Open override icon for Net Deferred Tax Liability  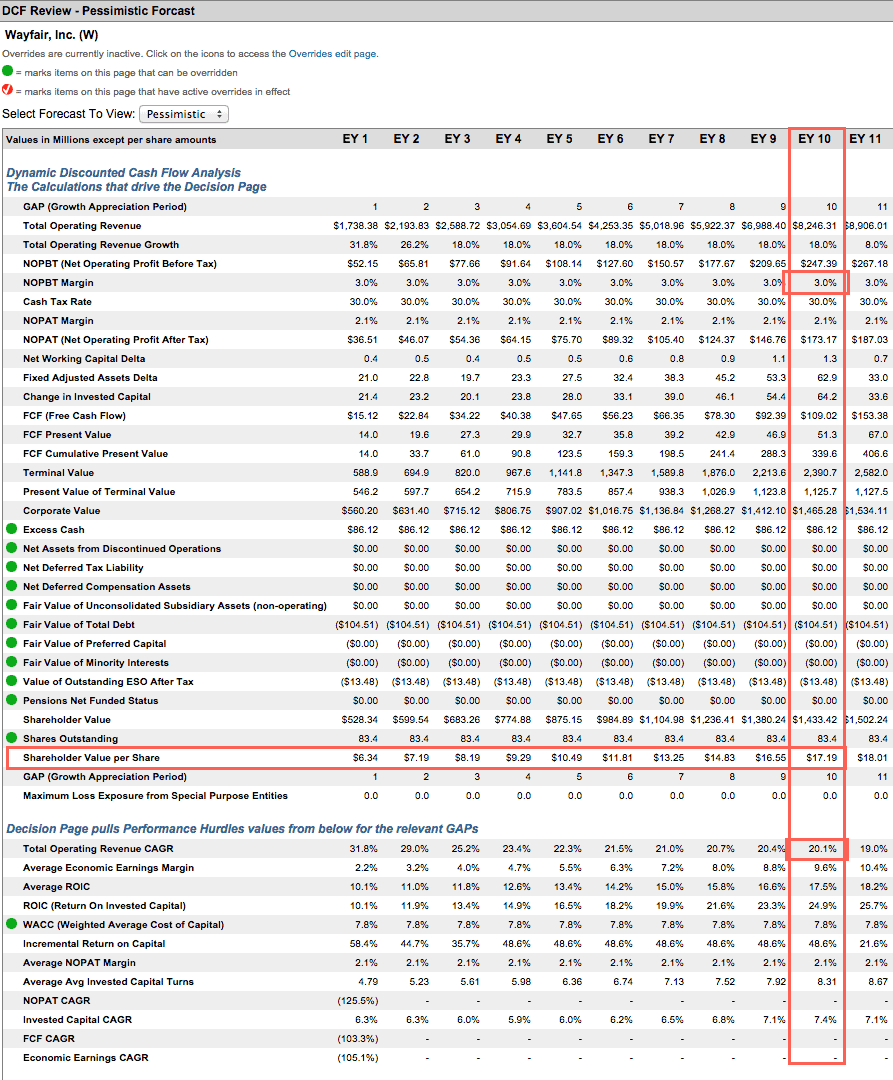coord(12,567)
